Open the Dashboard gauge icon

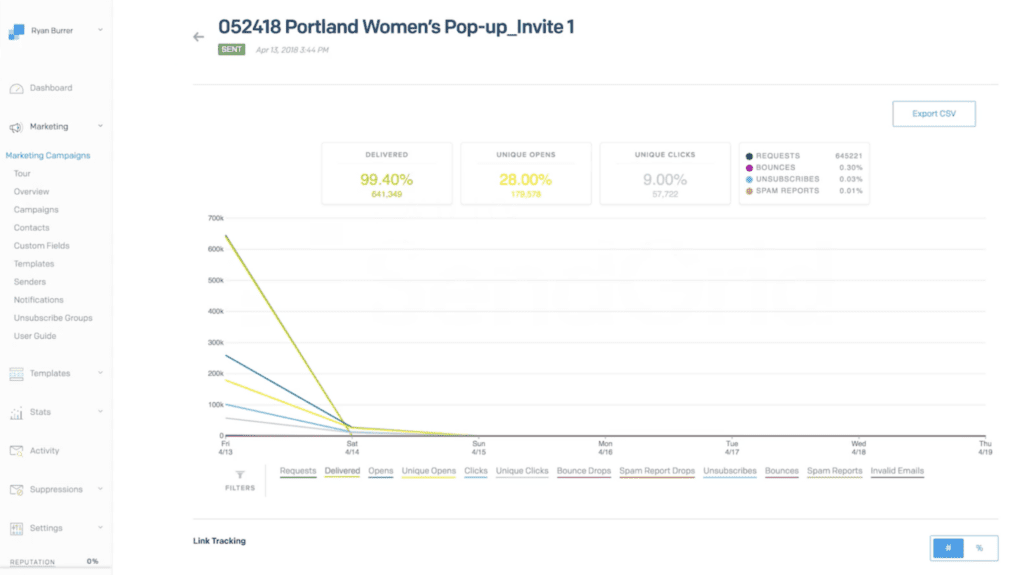click(x=16, y=88)
